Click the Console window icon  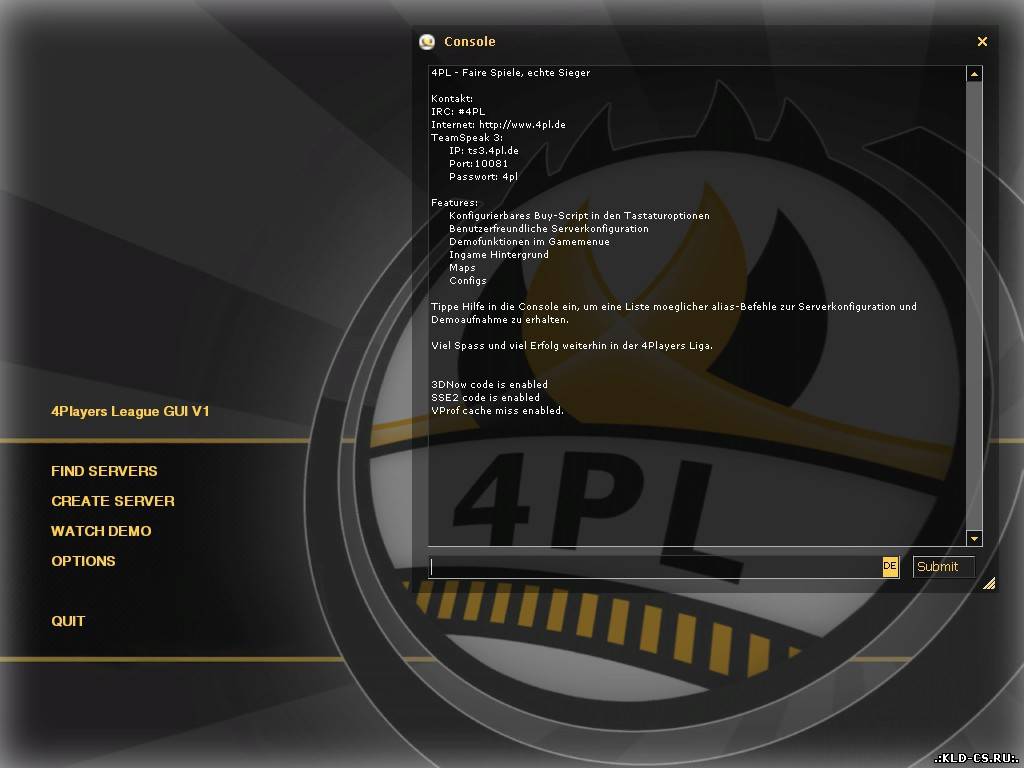427,41
